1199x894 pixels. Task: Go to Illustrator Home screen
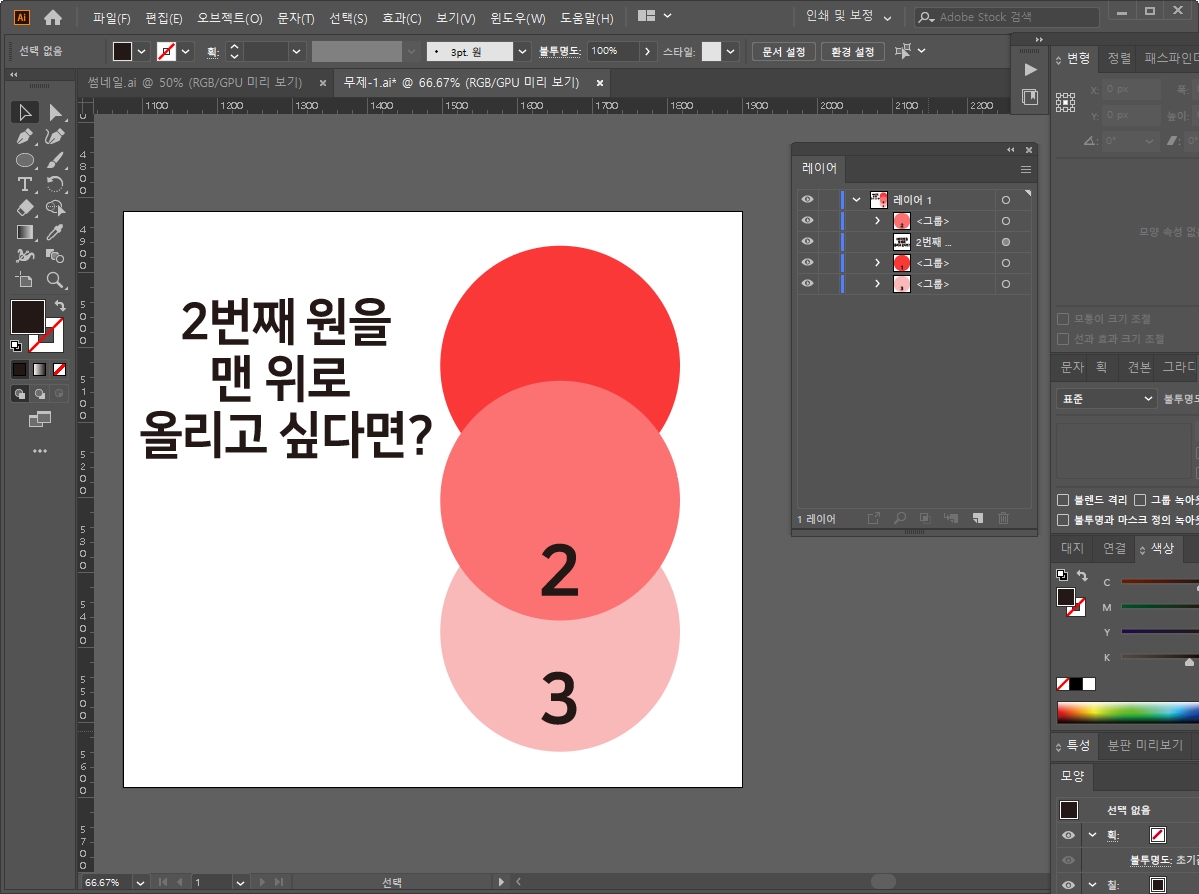(x=53, y=17)
